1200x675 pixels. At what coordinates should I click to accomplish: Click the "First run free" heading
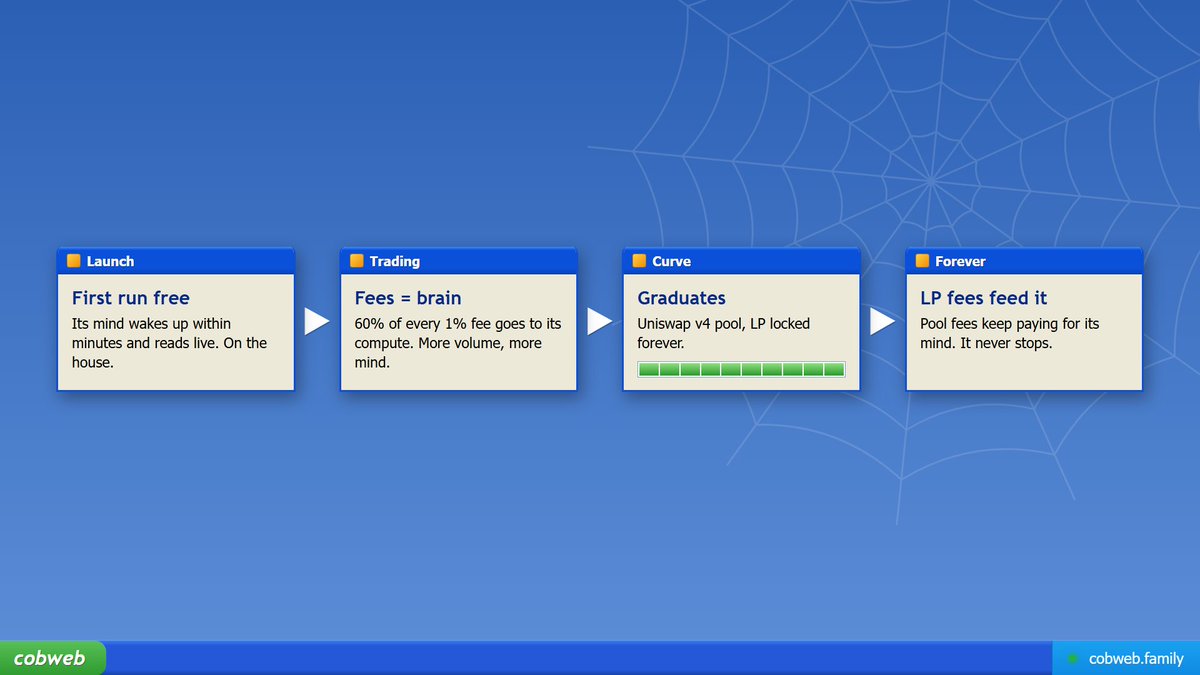(131, 298)
